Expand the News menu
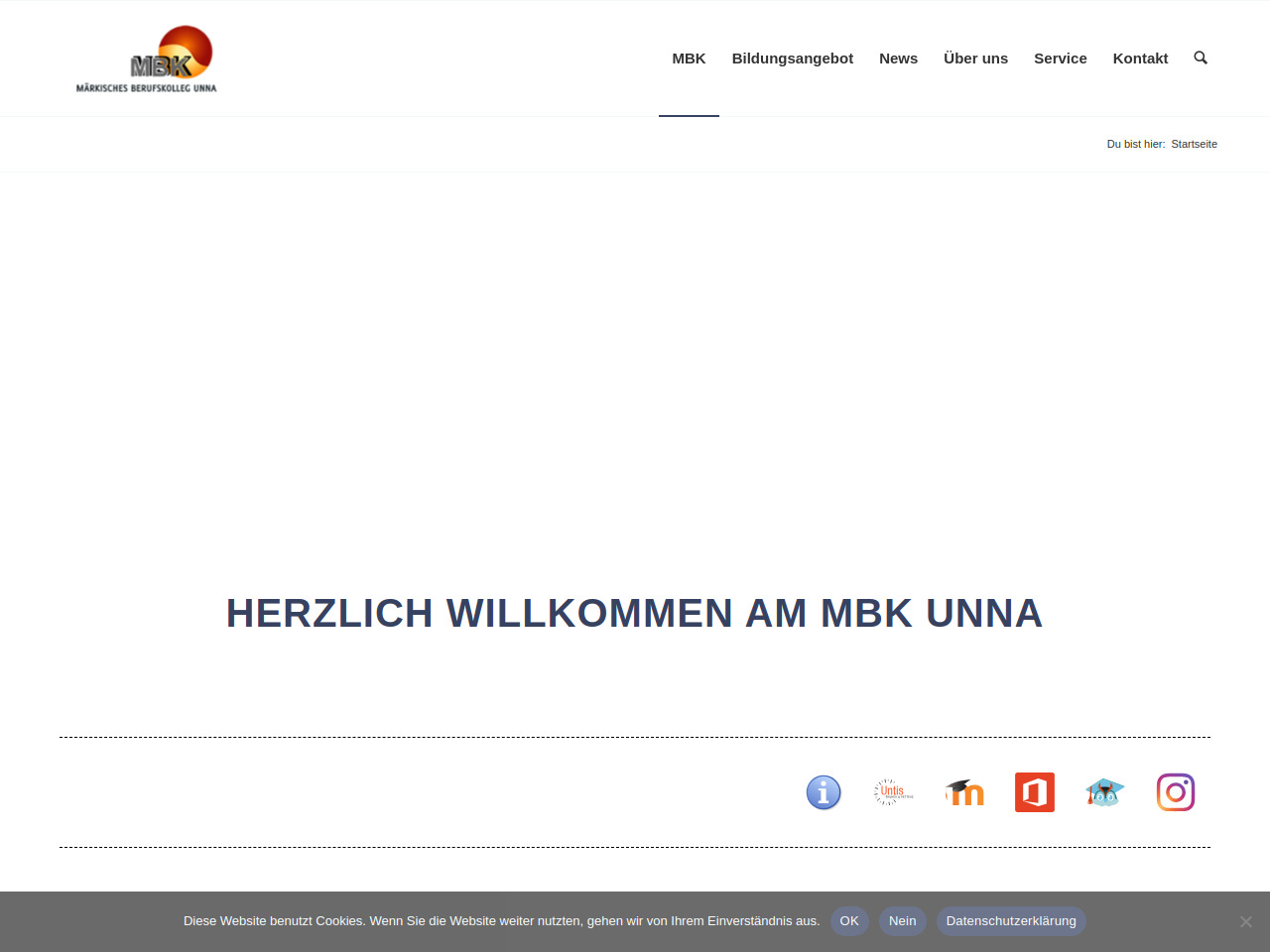The height and width of the screenshot is (952, 1270). [x=898, y=59]
